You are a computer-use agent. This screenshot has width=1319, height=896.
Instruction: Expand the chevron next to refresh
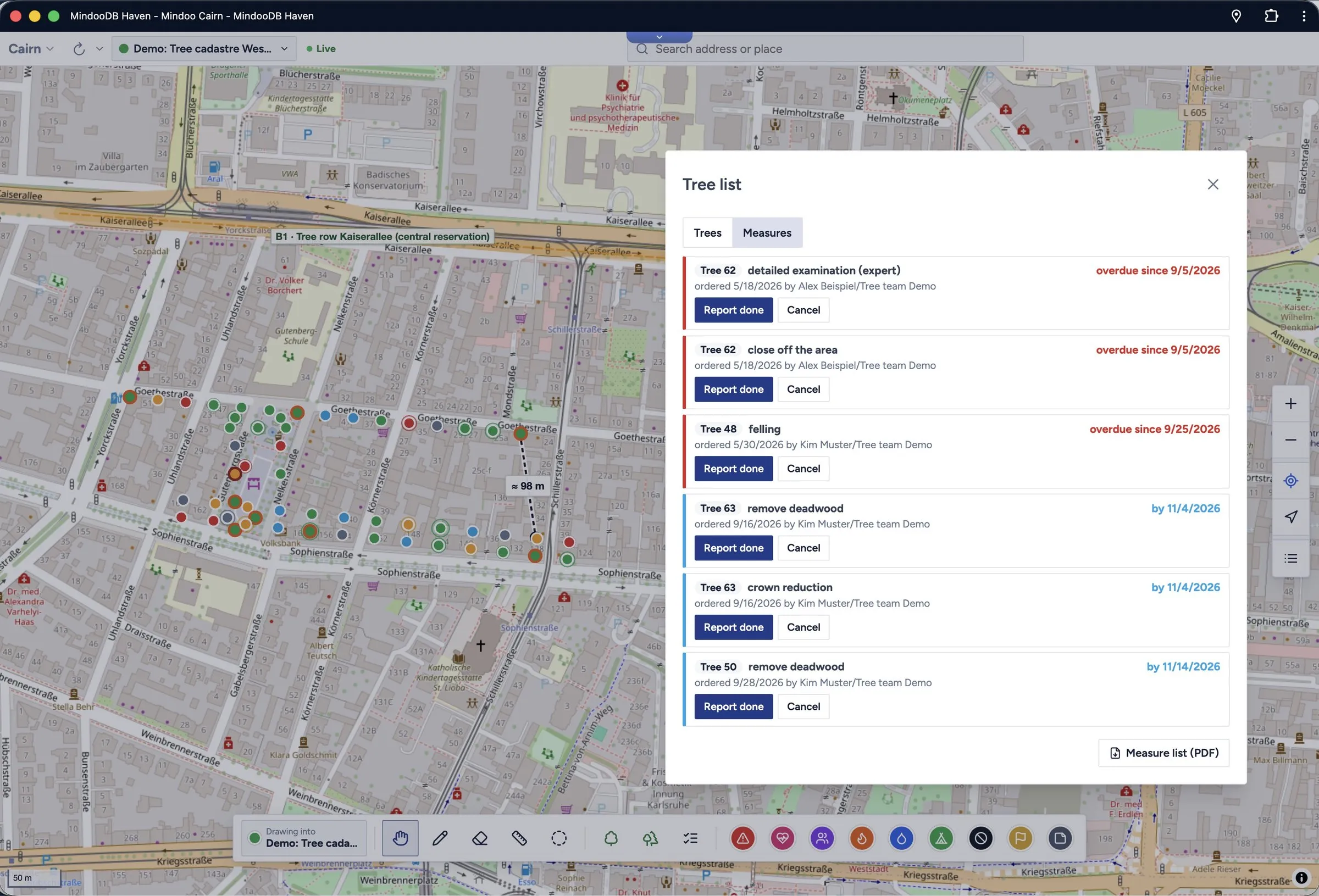pos(99,49)
